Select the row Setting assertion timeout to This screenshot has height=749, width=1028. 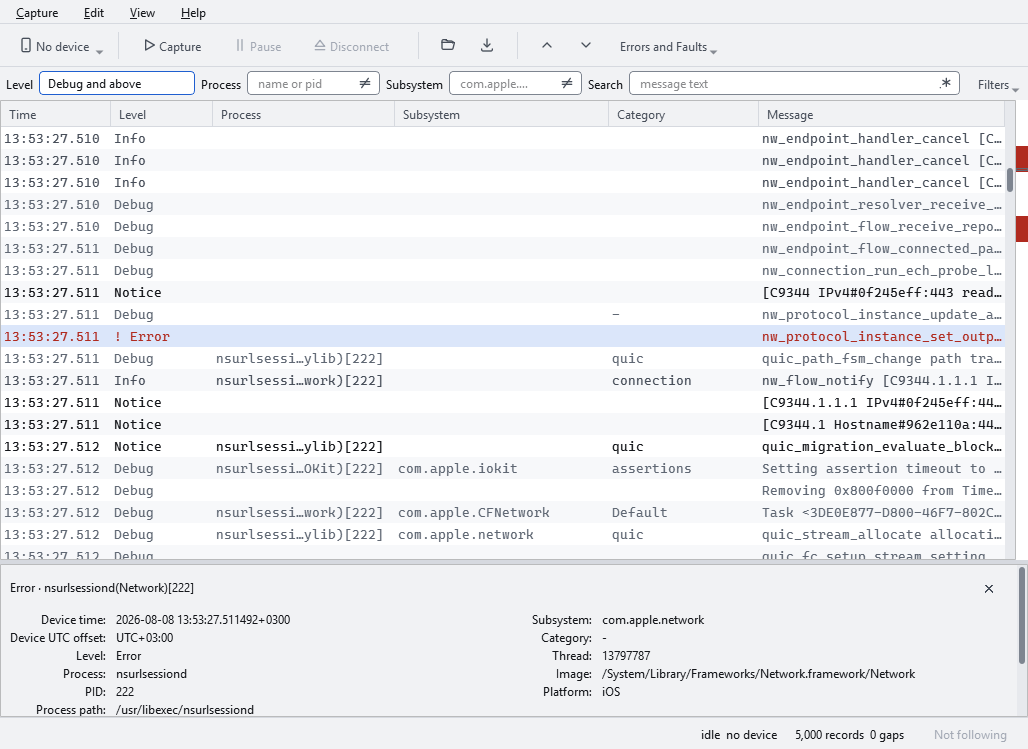(x=502, y=468)
